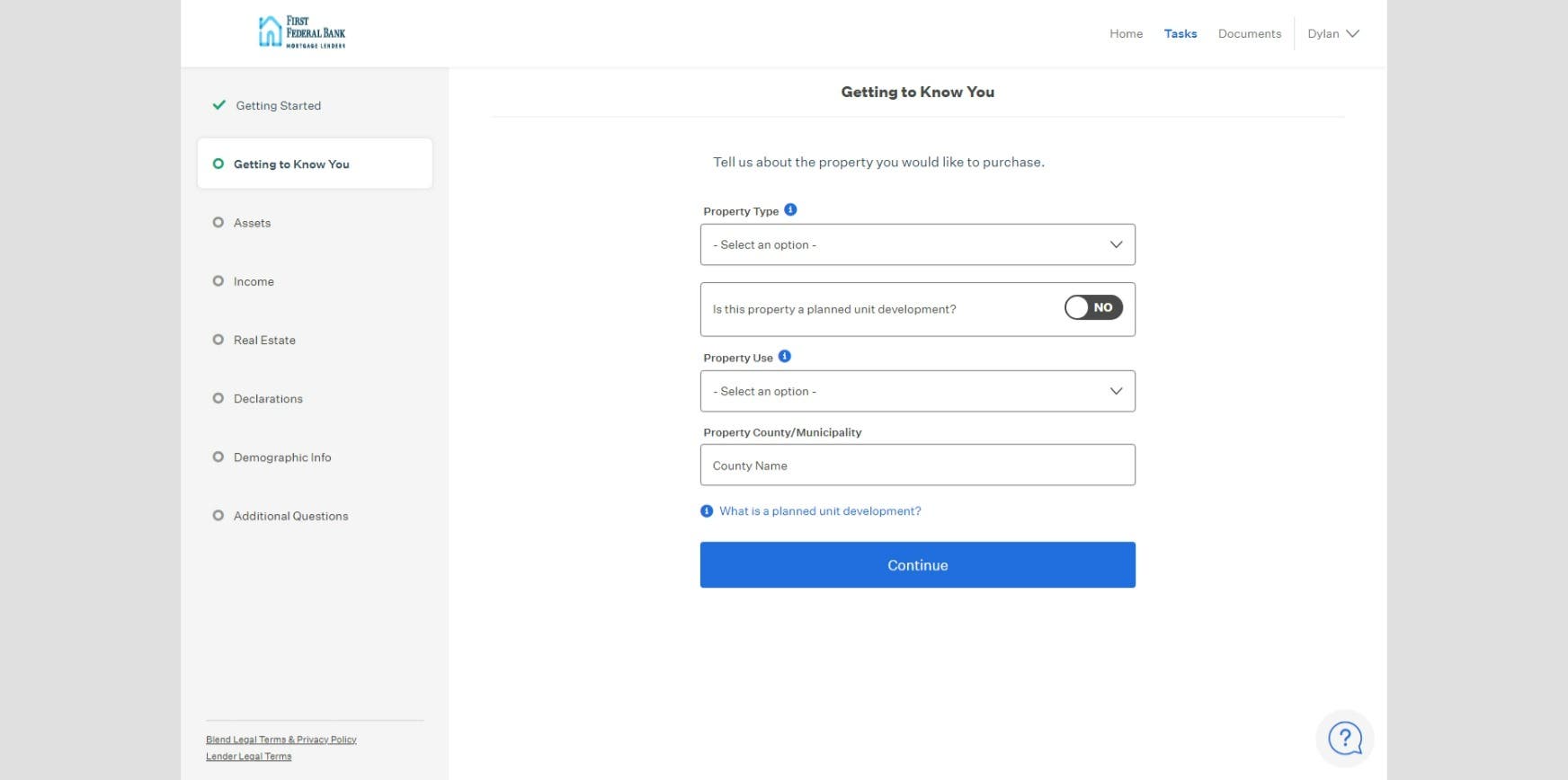This screenshot has width=1568, height=780.
Task: Open the help chat question icon
Action: pos(1345,739)
